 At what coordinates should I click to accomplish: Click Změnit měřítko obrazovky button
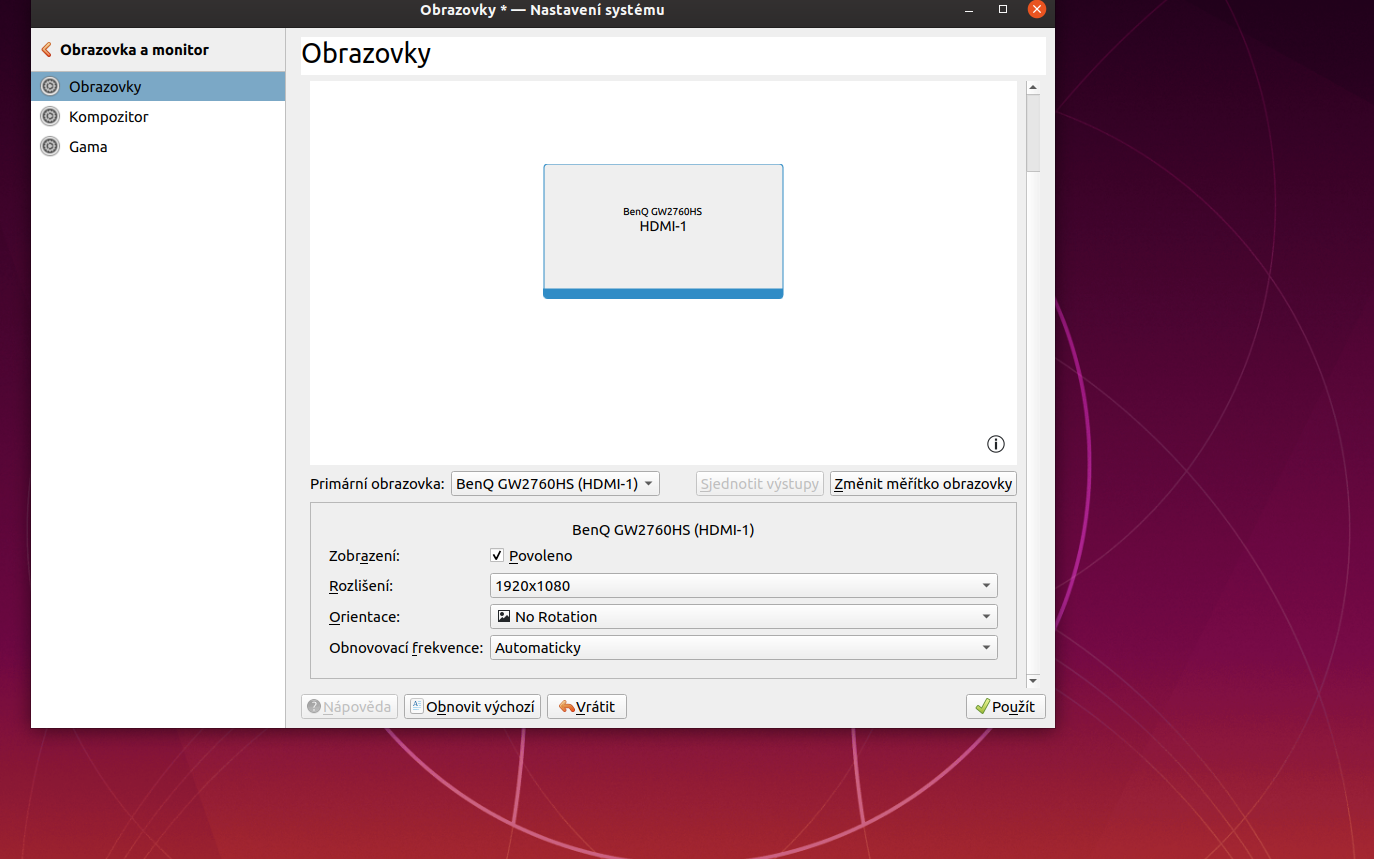pos(923,484)
